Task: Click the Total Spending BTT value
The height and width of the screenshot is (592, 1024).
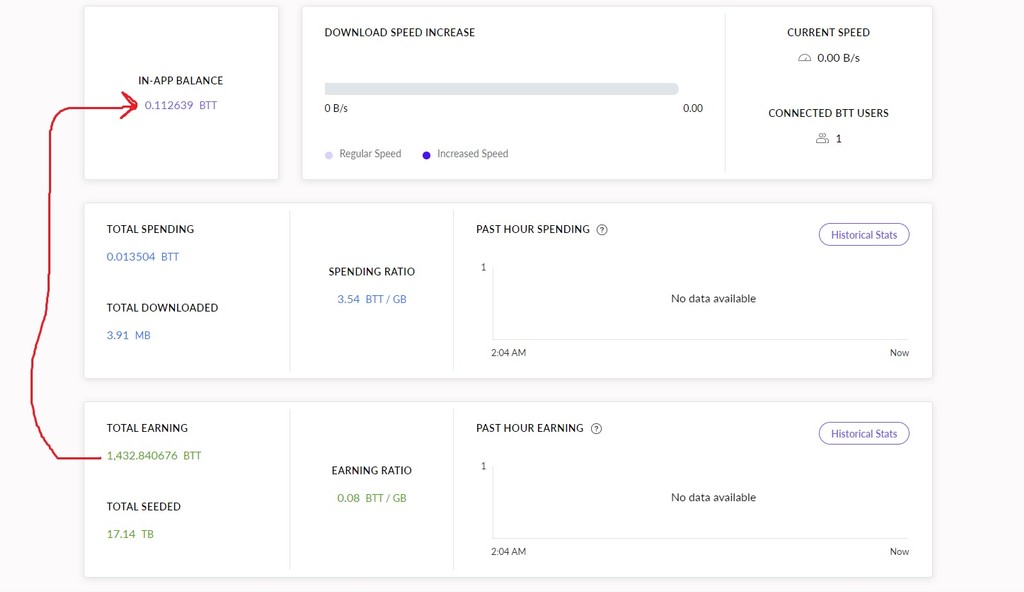Action: [x=142, y=257]
